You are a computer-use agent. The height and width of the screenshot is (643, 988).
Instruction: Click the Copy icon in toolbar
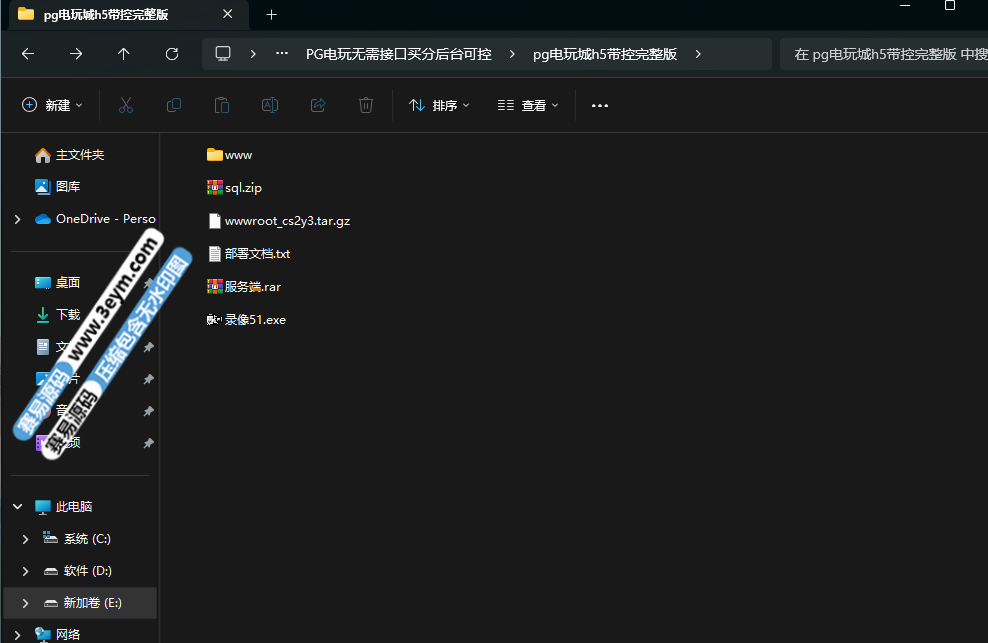pyautogui.click(x=174, y=105)
